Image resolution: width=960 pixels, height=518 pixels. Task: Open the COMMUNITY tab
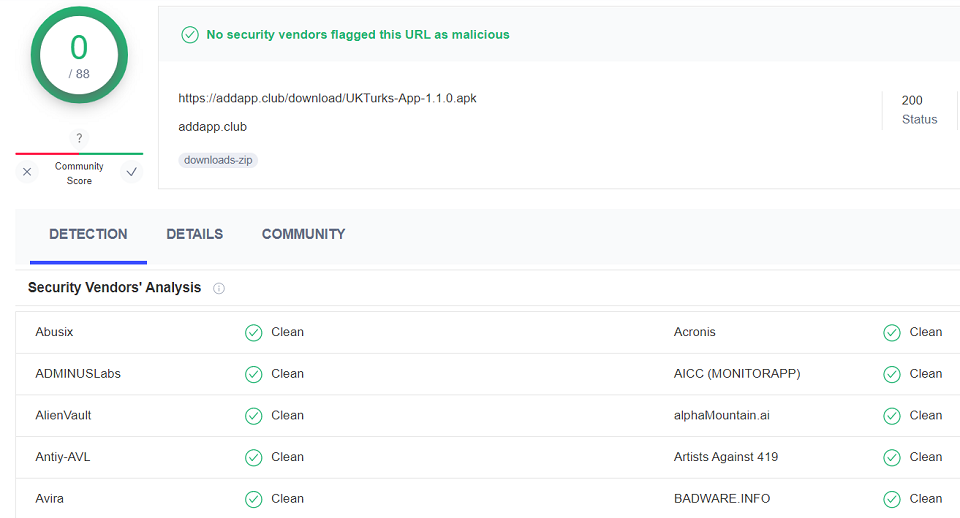(304, 235)
